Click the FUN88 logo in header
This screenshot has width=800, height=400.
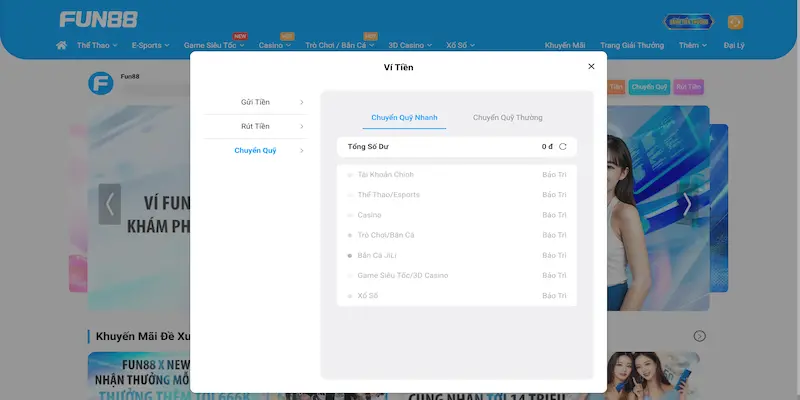point(98,20)
